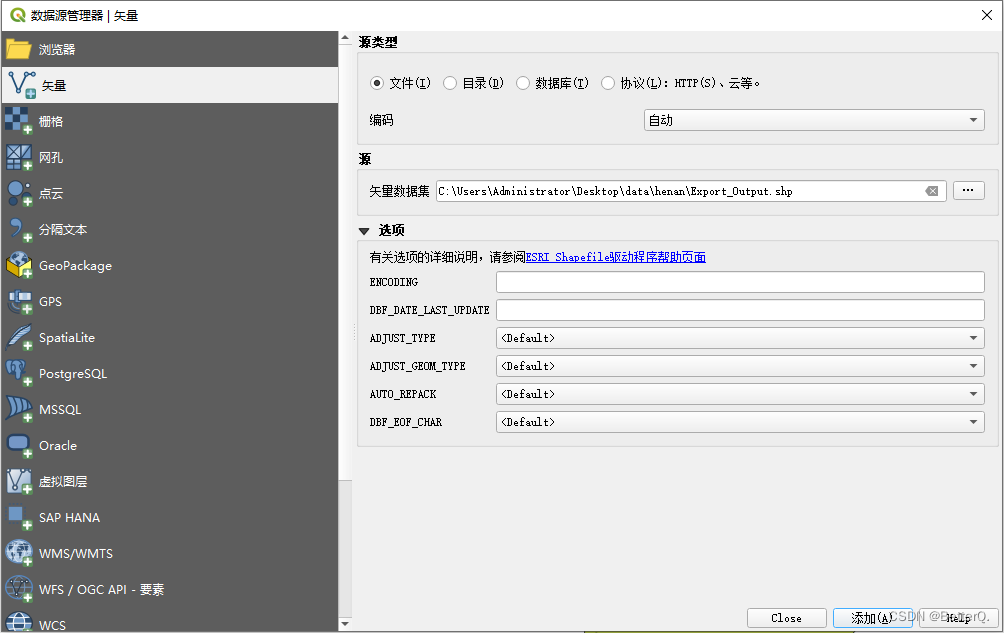Switch to the GeoPackage tab label

pyautogui.click(x=76, y=266)
